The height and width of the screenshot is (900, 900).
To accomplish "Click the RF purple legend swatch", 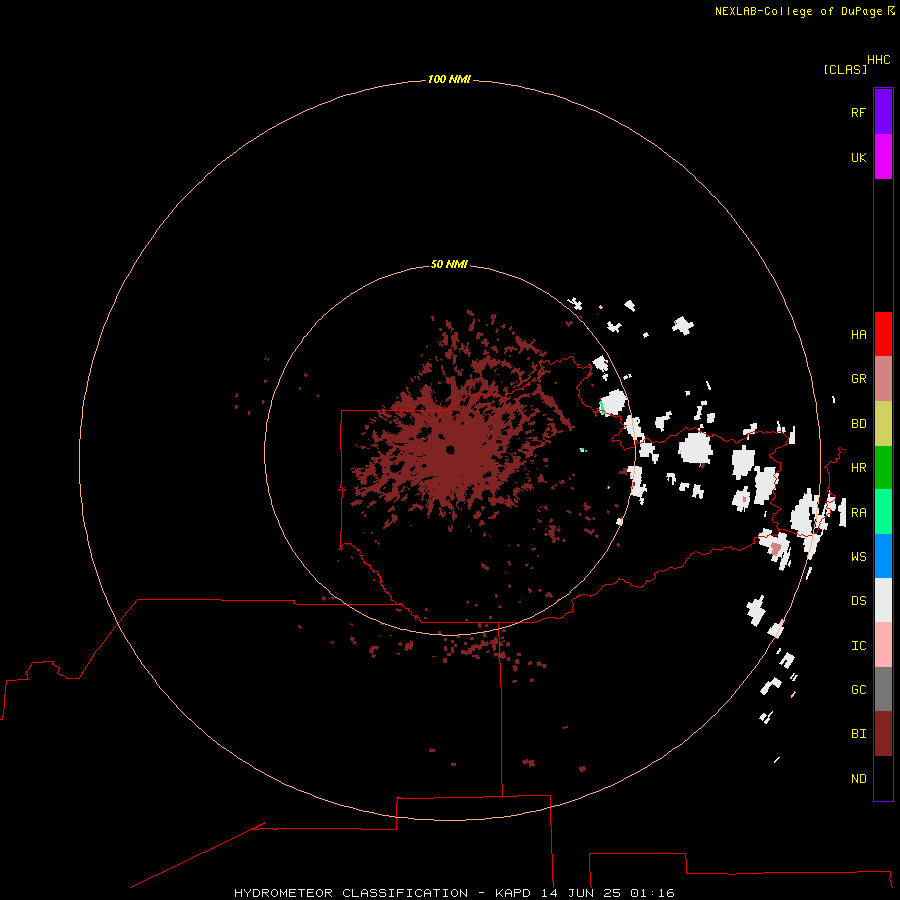I will point(883,112).
